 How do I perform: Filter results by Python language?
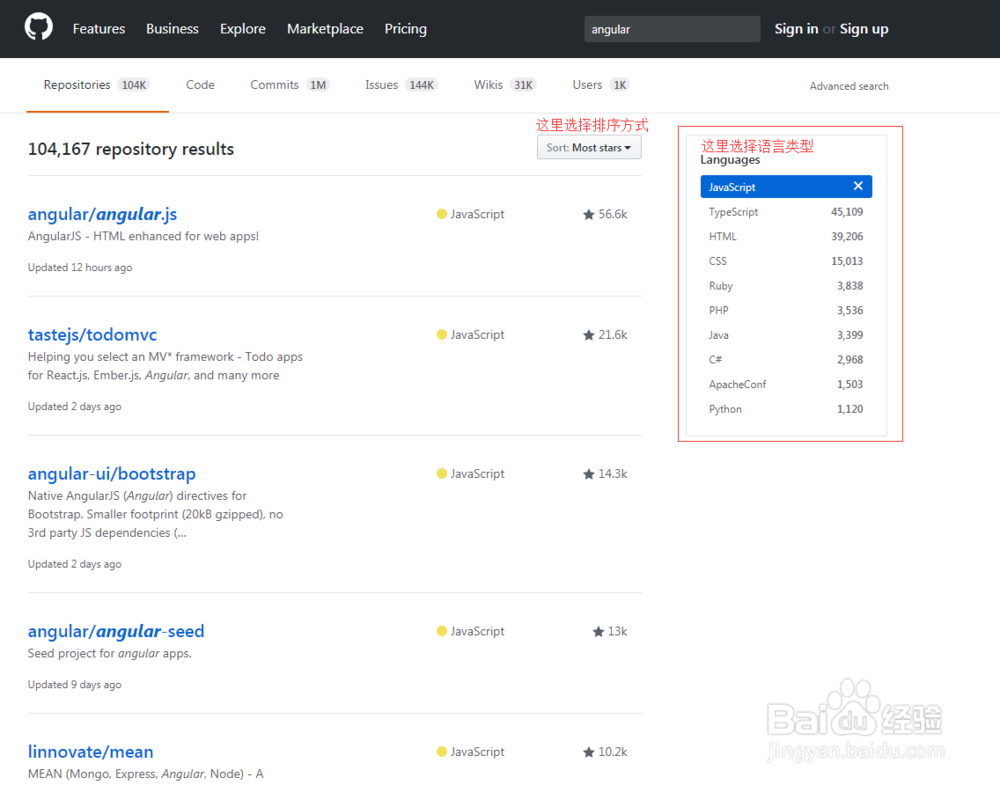(x=786, y=409)
